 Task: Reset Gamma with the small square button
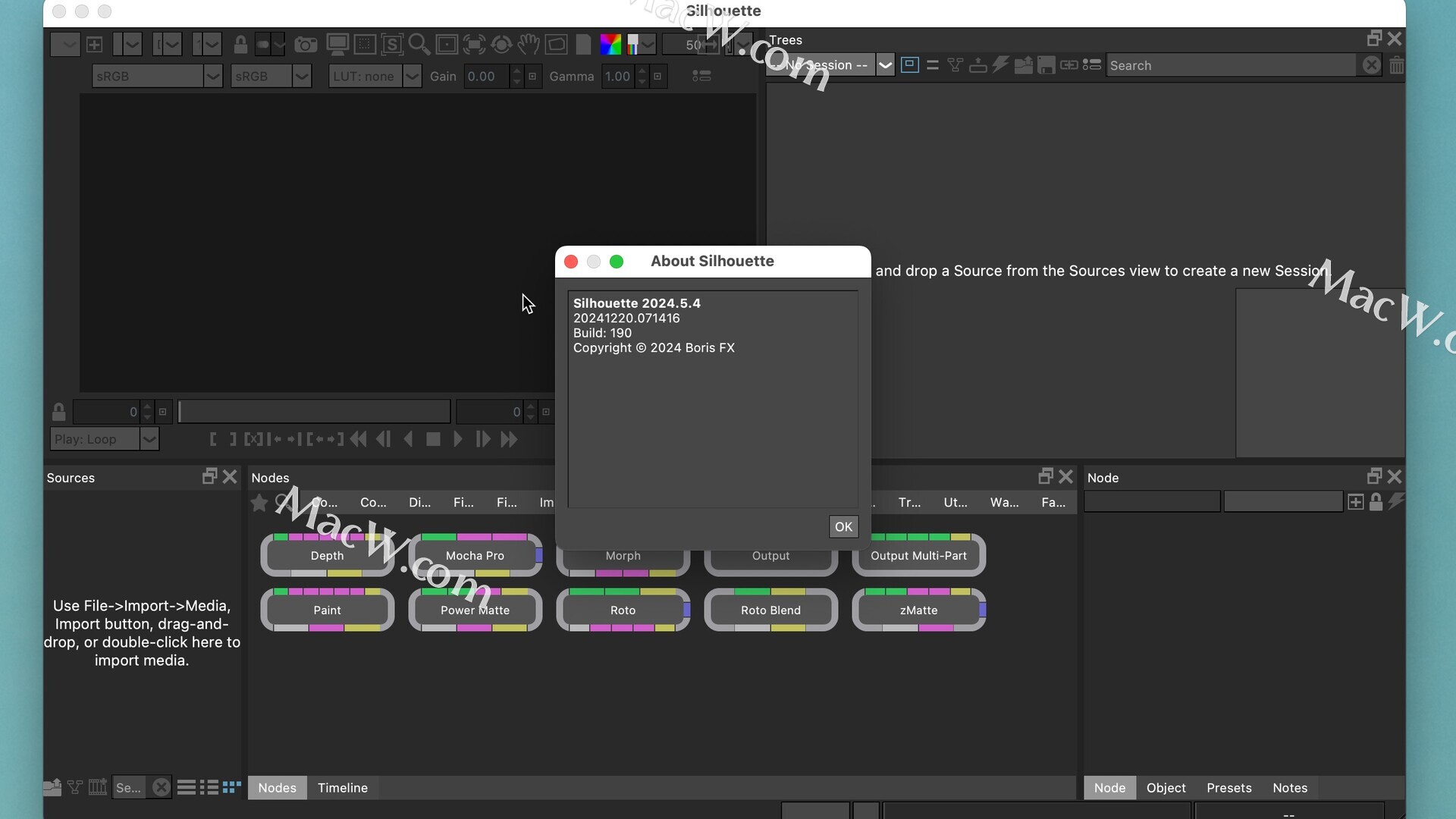pyautogui.click(x=657, y=76)
